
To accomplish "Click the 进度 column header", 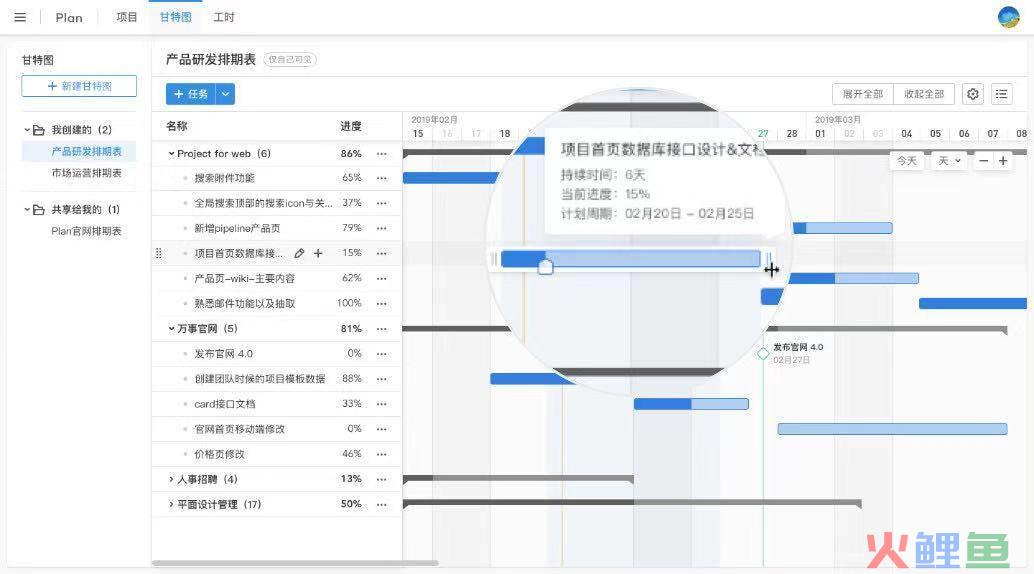I will pos(351,126).
